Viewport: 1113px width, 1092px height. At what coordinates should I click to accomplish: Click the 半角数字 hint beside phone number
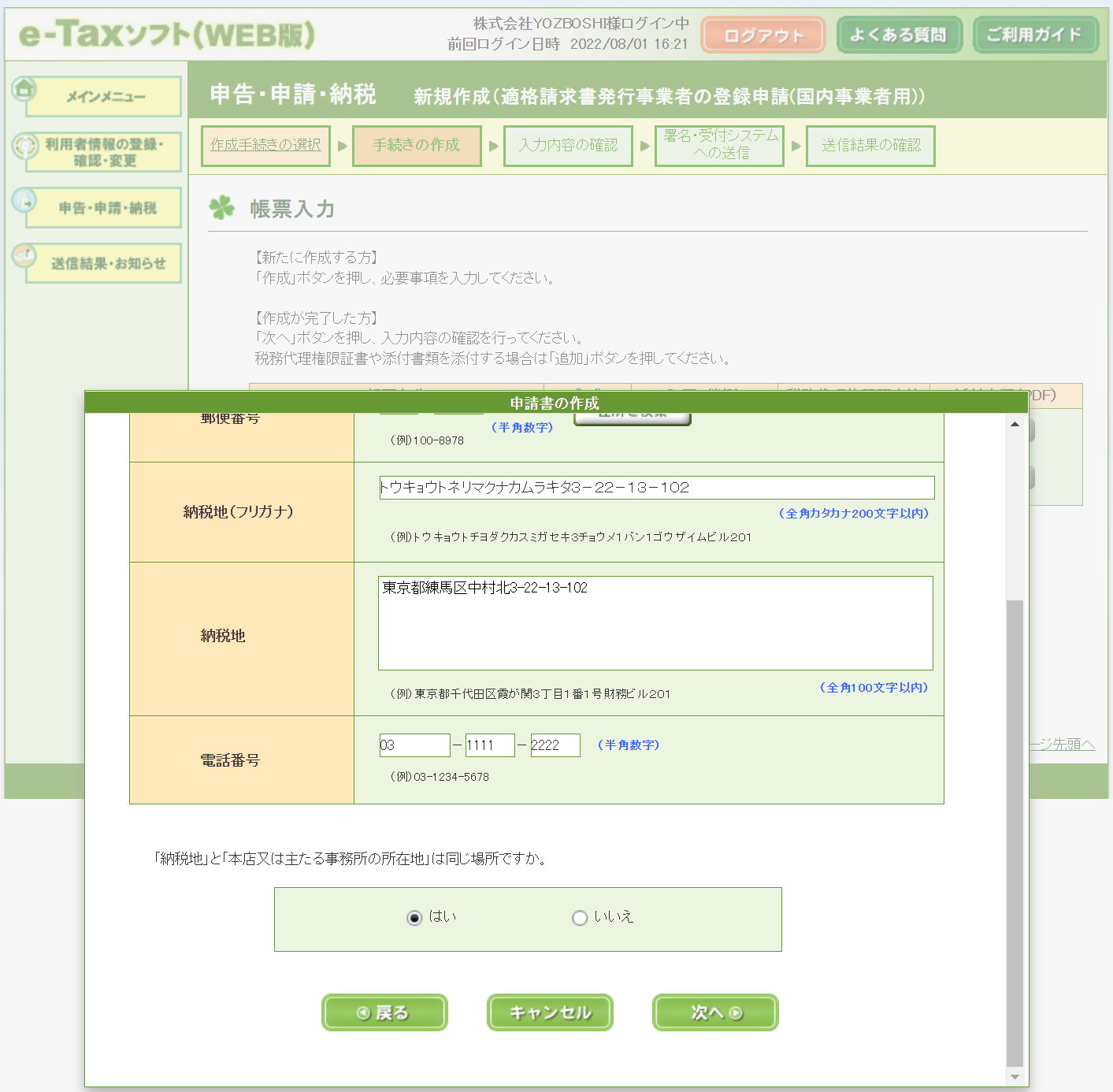pos(629,745)
